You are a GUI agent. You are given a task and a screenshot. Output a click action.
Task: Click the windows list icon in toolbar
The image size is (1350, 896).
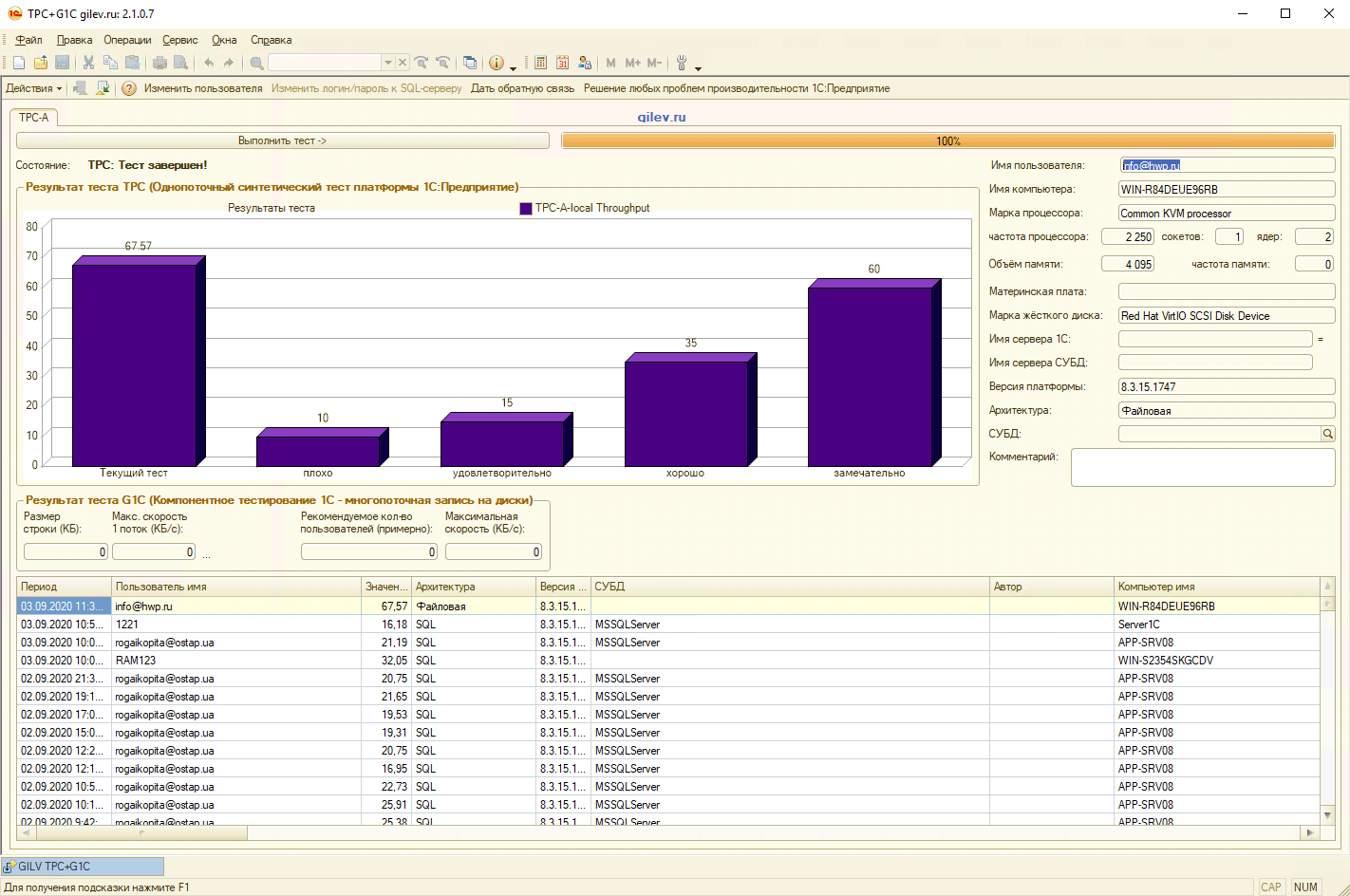coord(470,63)
